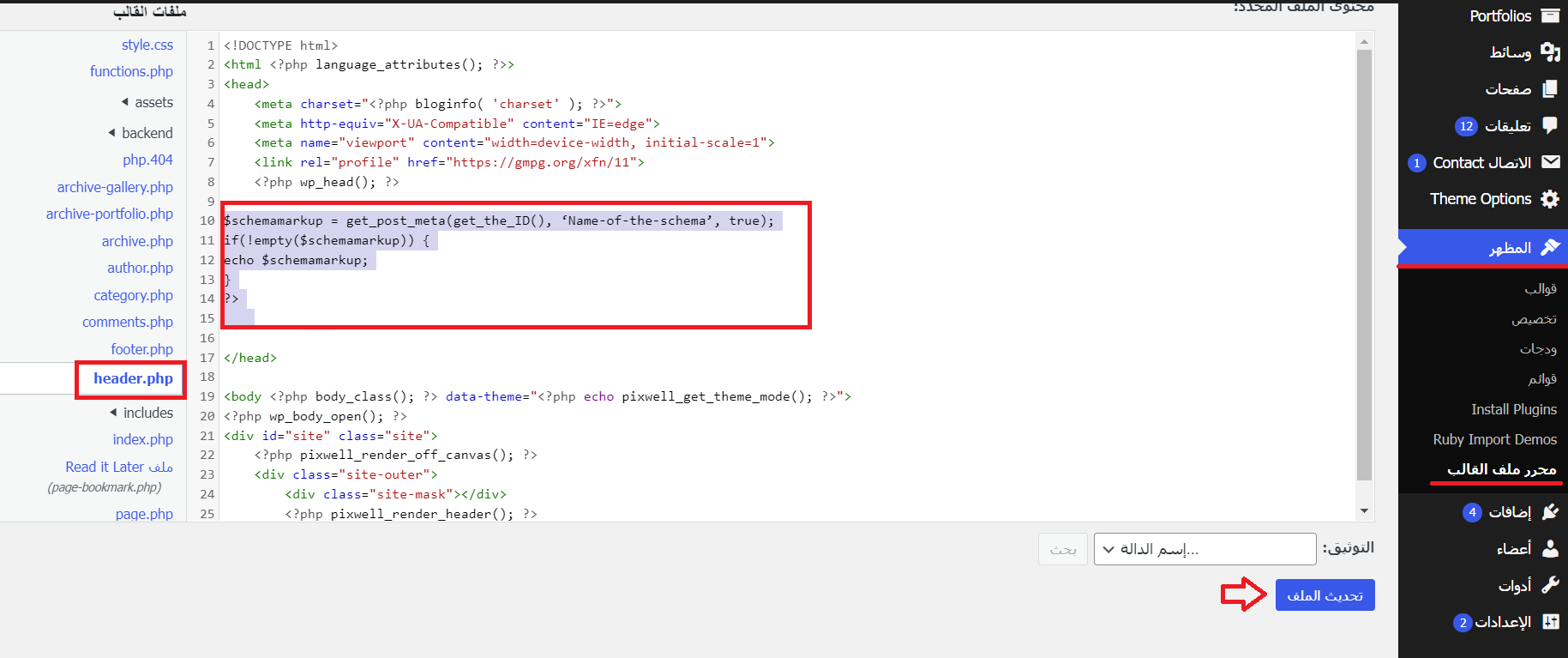Click the code editor vertical scrollbar

(1364, 266)
